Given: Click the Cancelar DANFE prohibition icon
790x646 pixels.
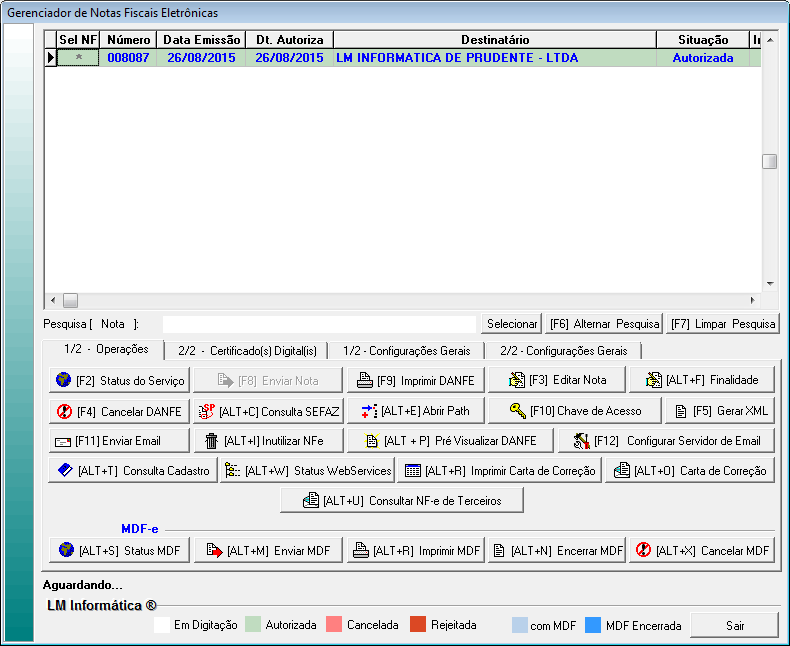Looking at the screenshot, I should pyautogui.click(x=64, y=411).
